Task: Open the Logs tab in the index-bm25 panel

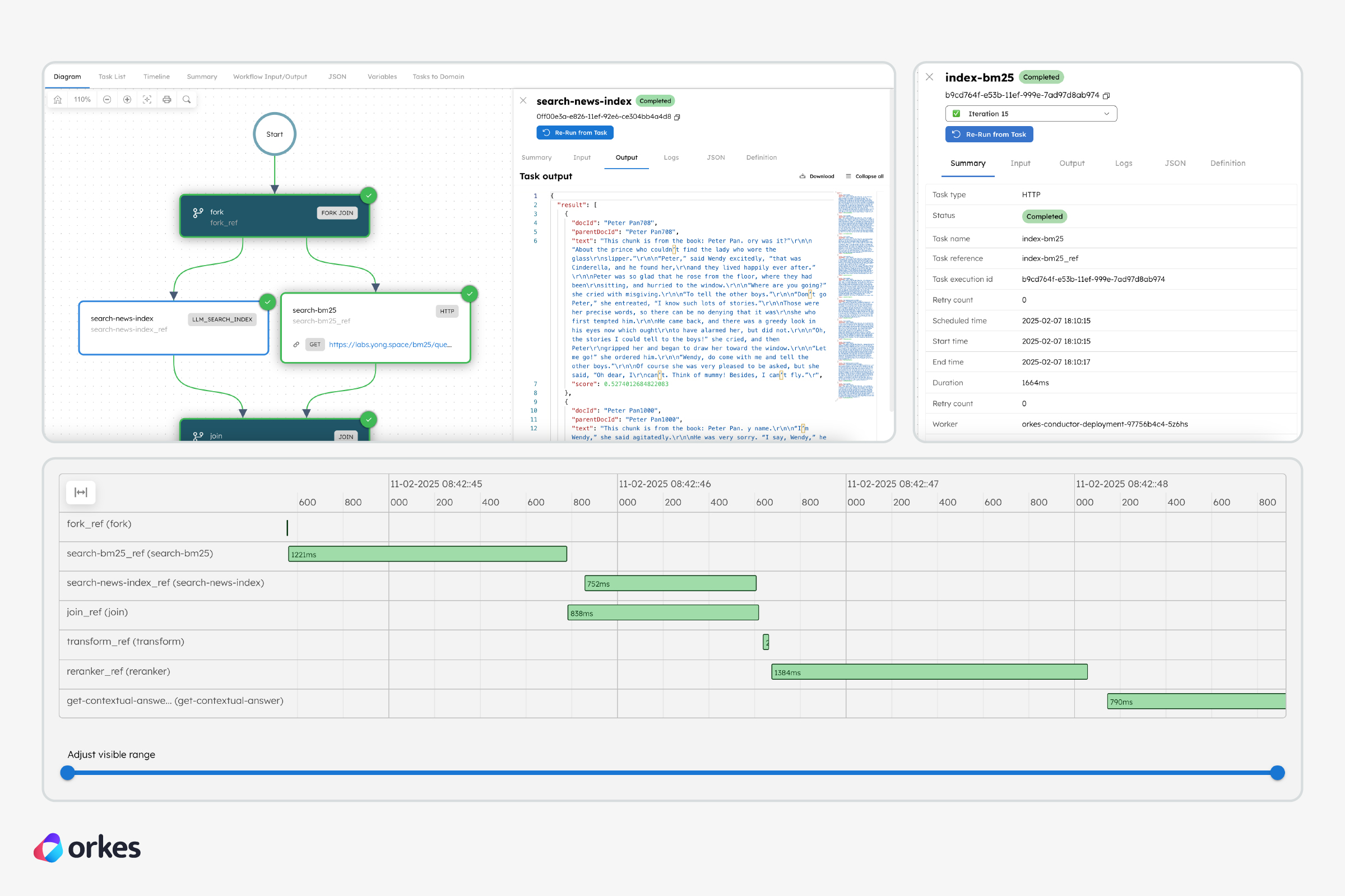Action: [1123, 164]
